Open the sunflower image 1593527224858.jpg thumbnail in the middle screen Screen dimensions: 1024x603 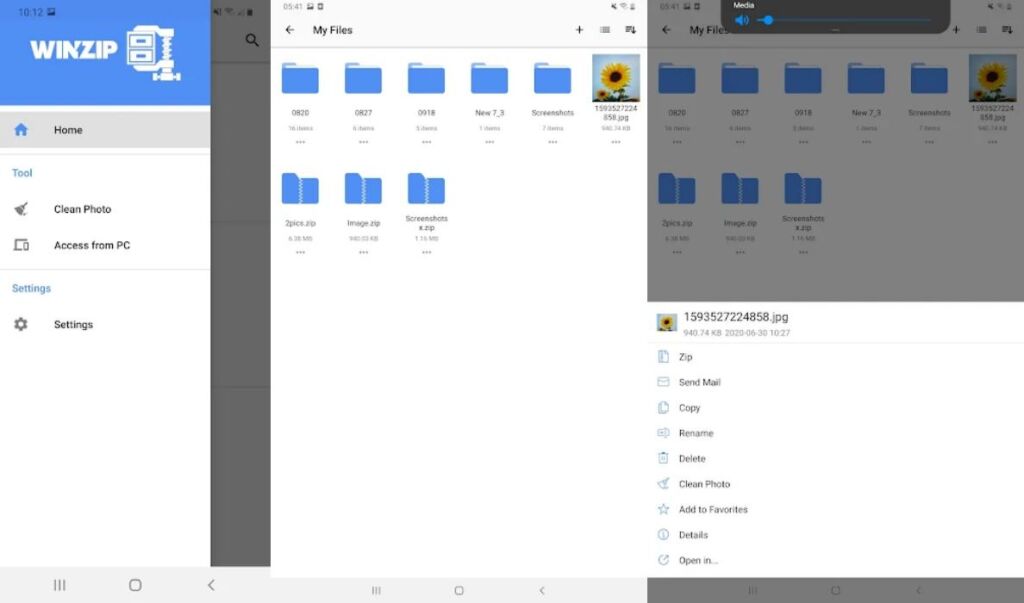(616, 78)
